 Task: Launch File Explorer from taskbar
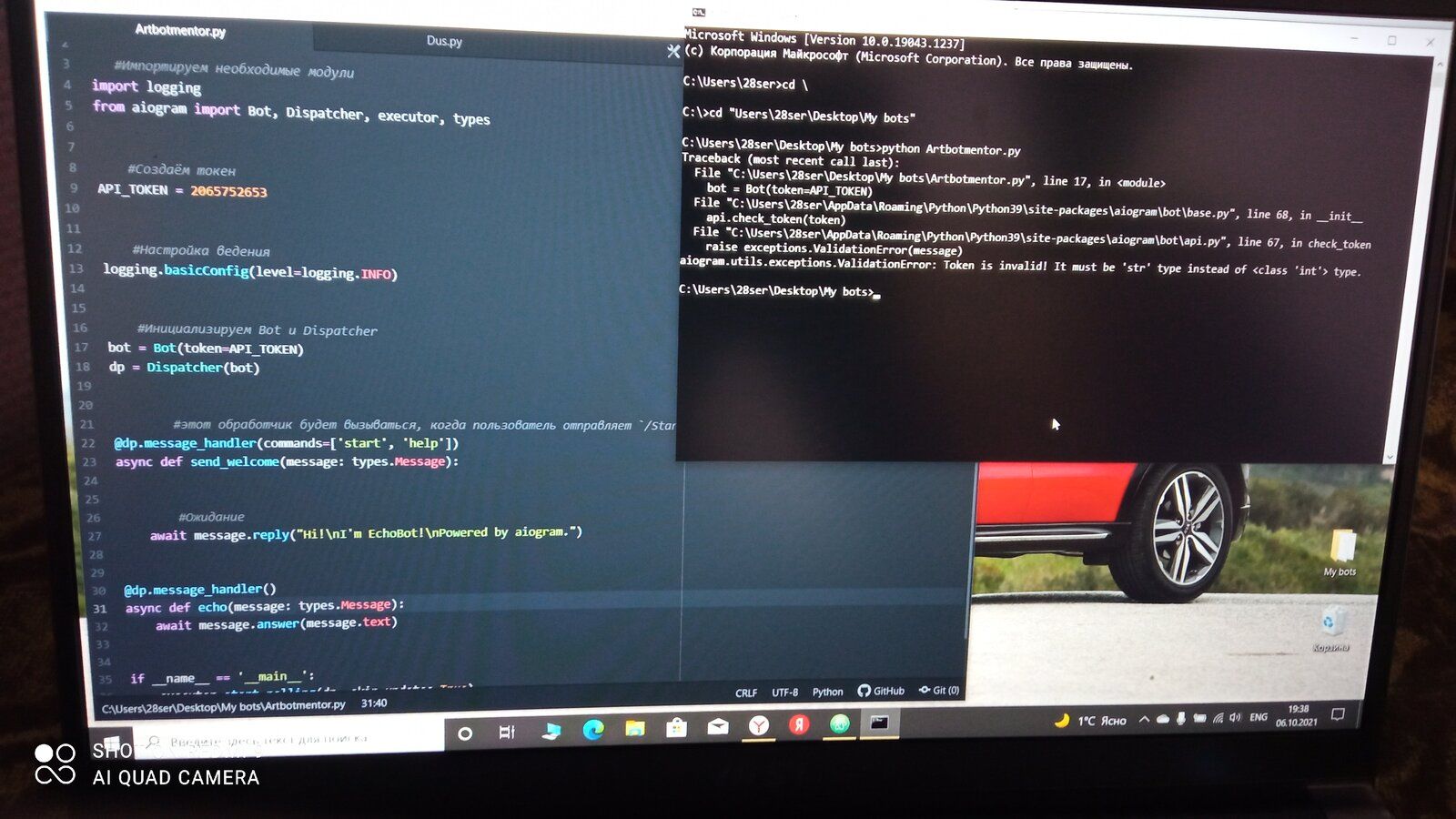click(634, 728)
